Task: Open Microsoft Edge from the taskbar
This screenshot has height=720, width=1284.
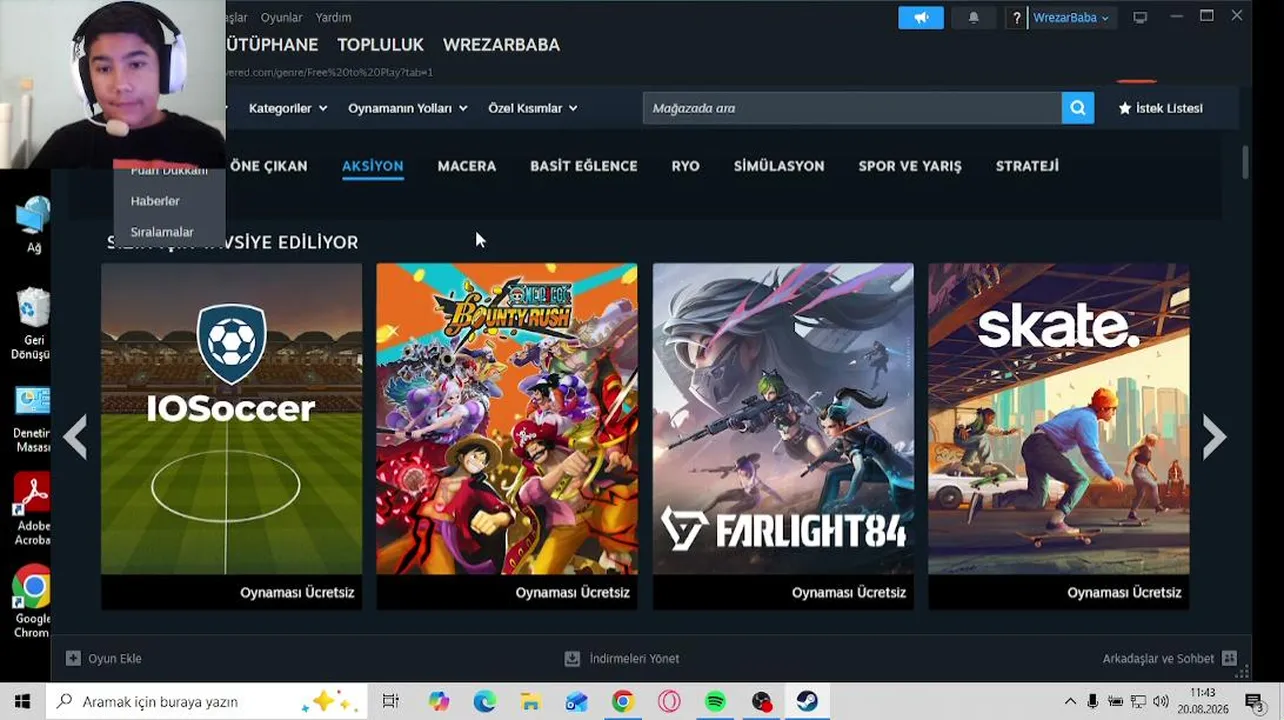Action: pos(485,701)
